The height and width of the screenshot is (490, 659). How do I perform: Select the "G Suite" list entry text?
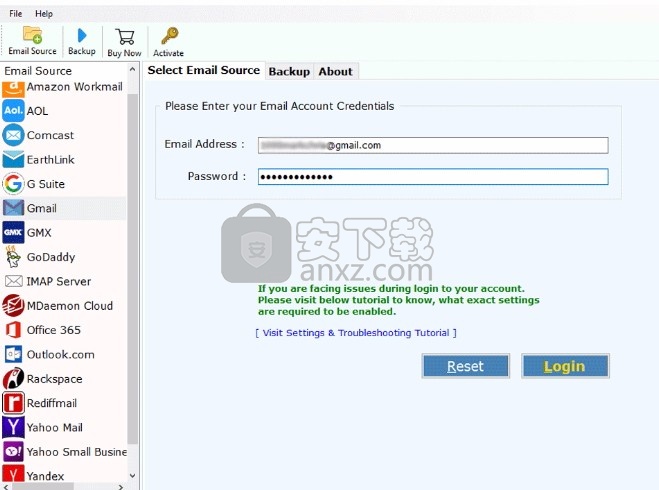tap(46, 184)
